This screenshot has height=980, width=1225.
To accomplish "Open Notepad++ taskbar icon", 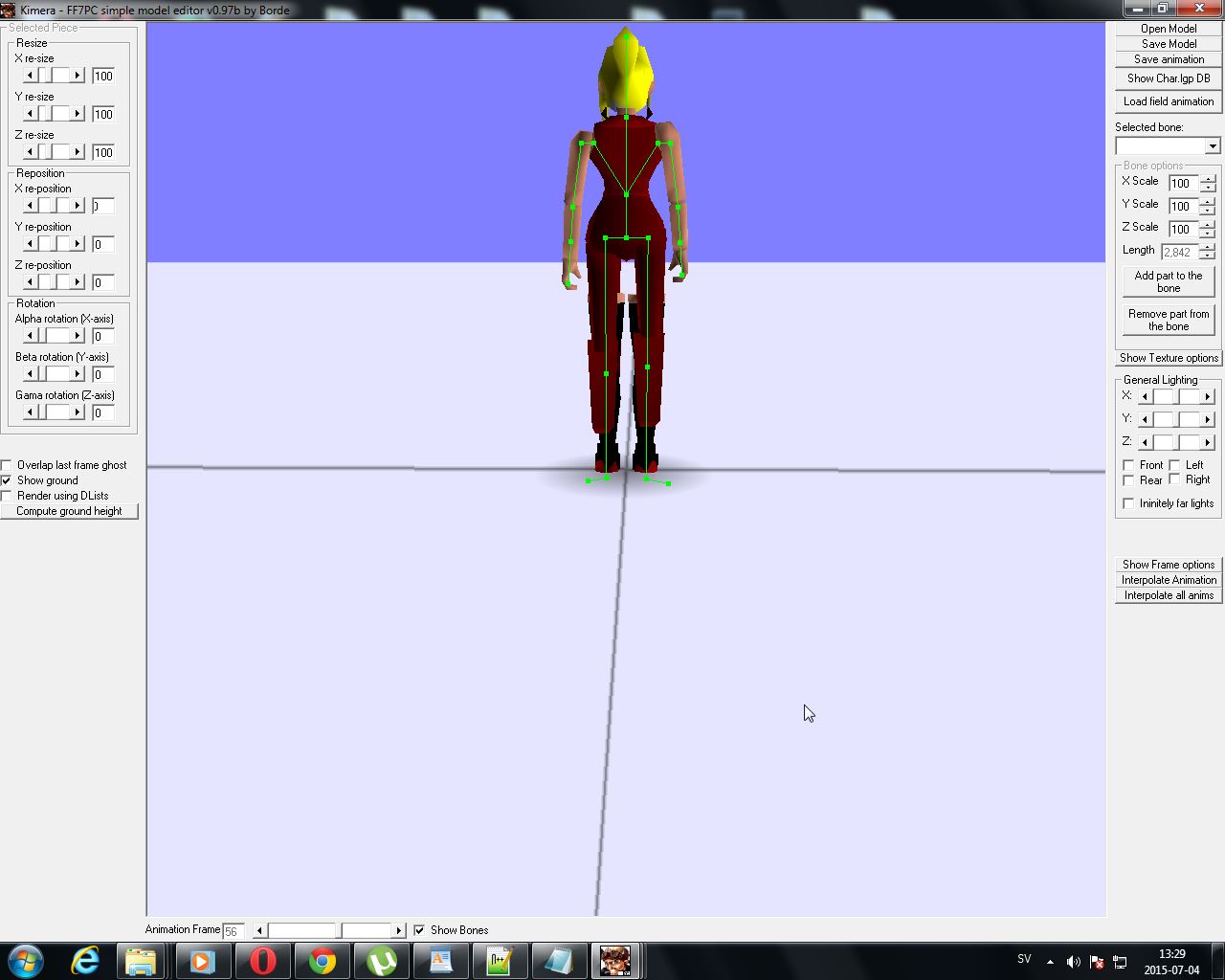I will 501,960.
